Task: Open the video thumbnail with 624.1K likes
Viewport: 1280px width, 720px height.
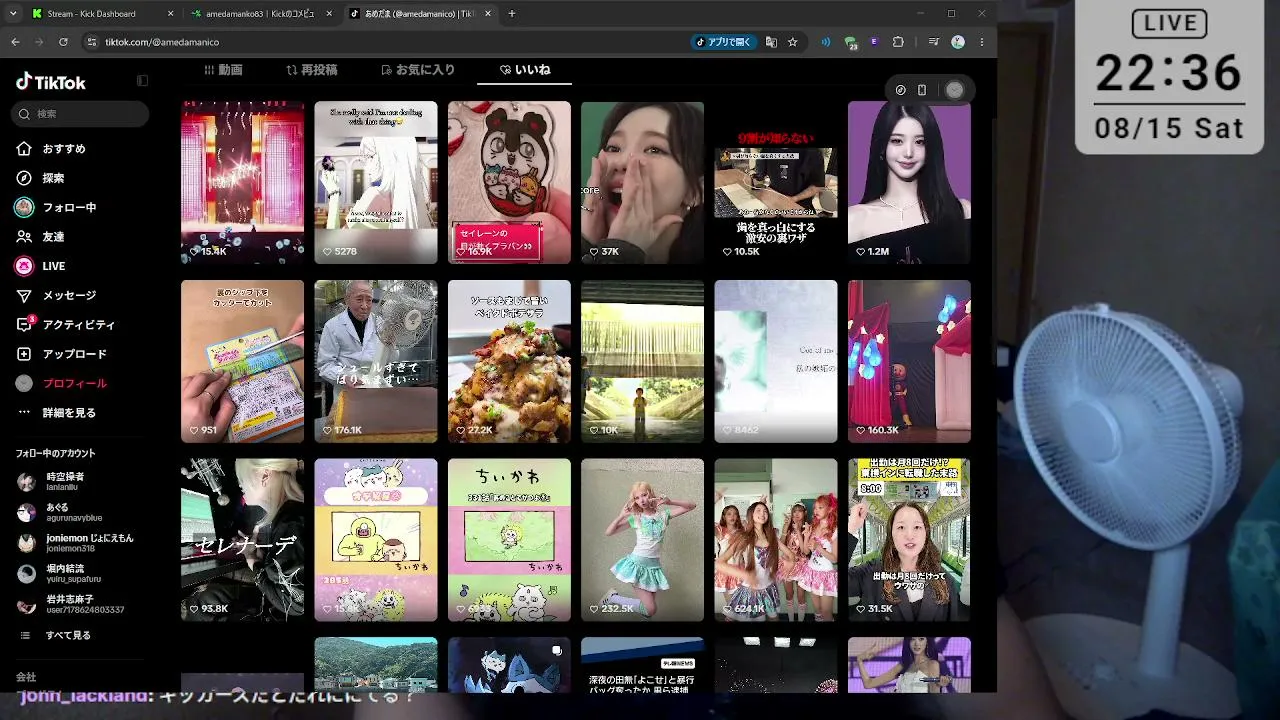Action: pyautogui.click(x=776, y=540)
